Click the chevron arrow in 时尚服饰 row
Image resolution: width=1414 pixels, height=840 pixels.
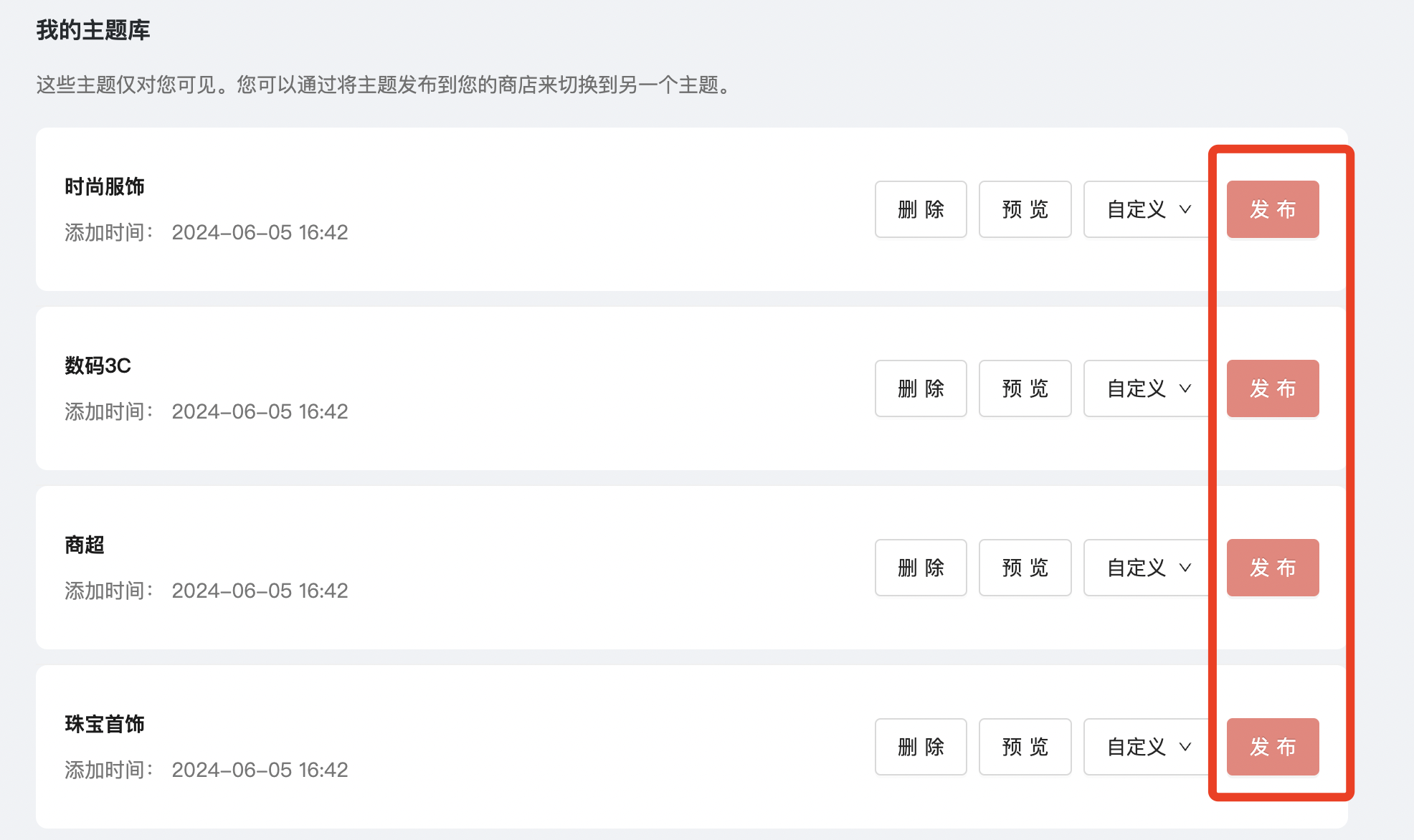[x=1185, y=209]
